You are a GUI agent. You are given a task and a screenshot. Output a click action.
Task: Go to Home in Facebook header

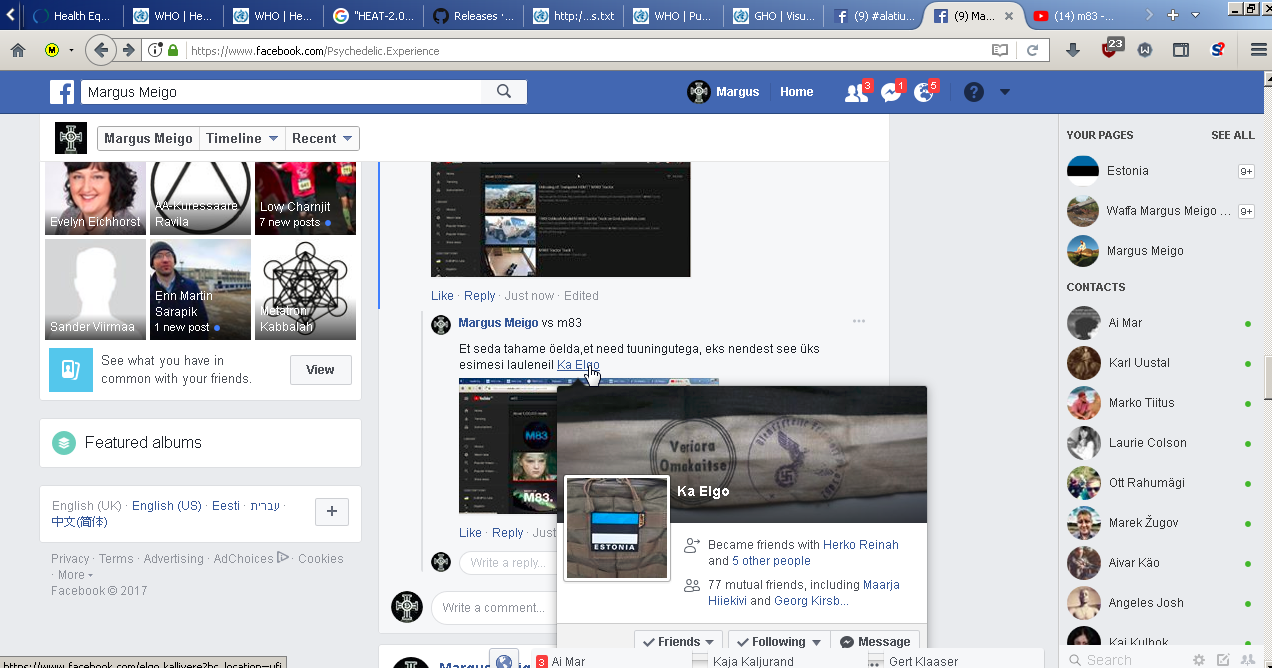[796, 92]
